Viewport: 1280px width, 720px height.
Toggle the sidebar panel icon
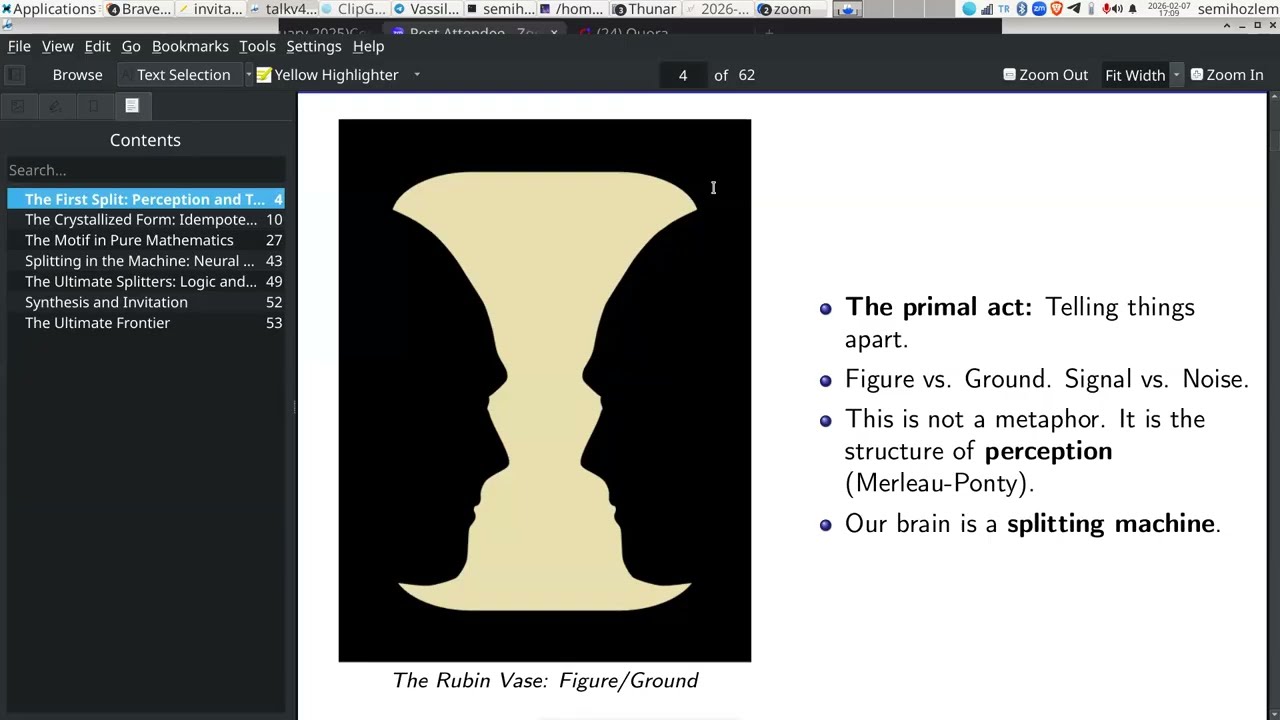pyautogui.click(x=15, y=75)
